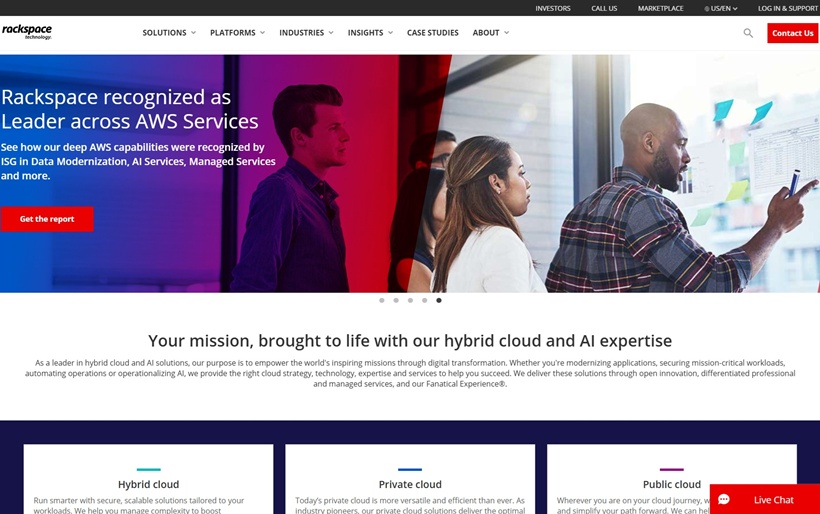Open the Industries nav item
This screenshot has width=820, height=514.
[x=302, y=32]
